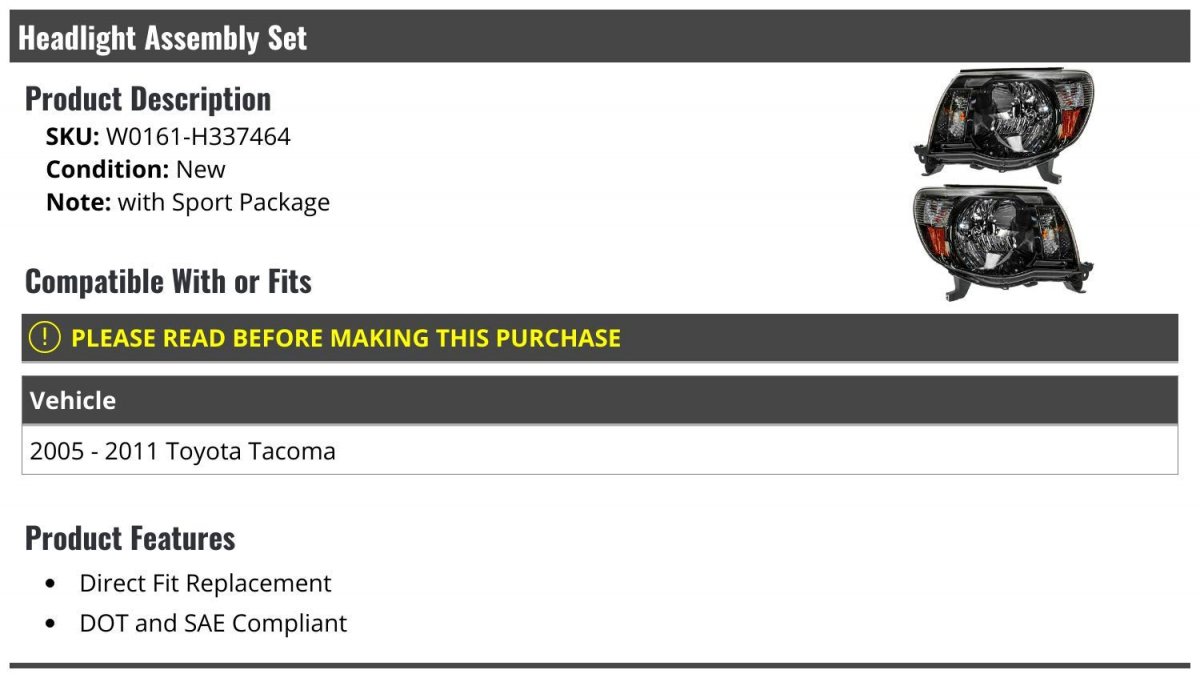The height and width of the screenshot is (678, 1200).
Task: Click the bold 'Condition:' label
Action: [x=107, y=169]
